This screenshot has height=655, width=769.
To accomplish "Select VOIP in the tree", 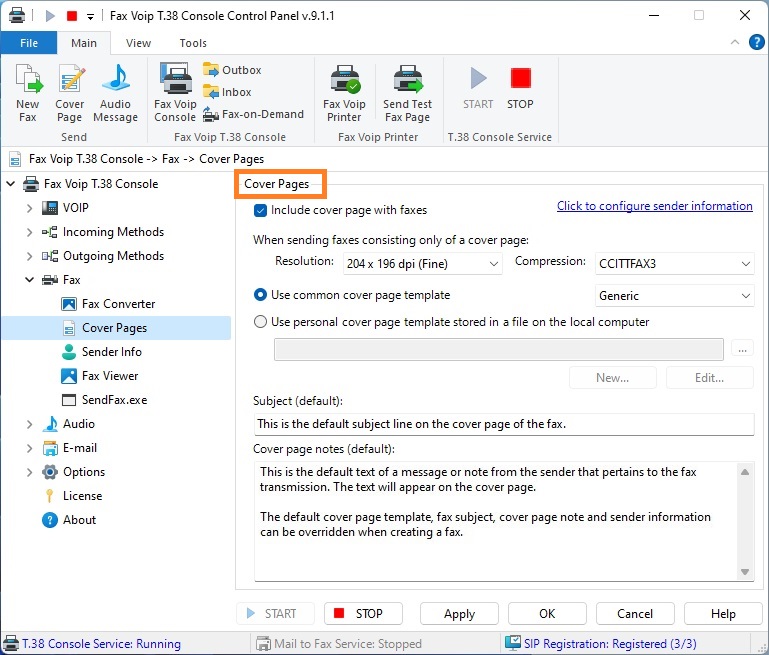I will point(76,208).
